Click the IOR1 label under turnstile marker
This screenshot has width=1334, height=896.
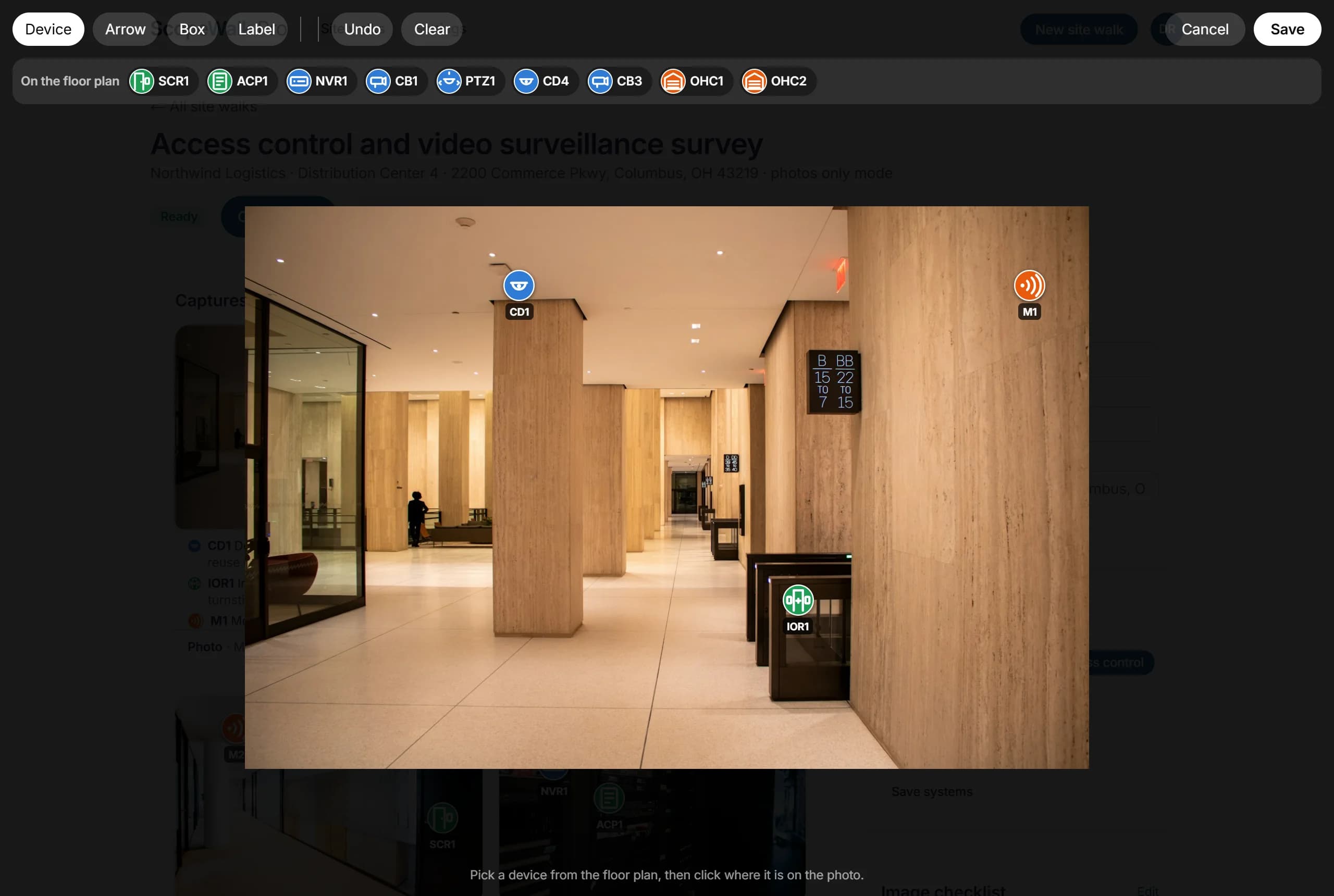(798, 626)
